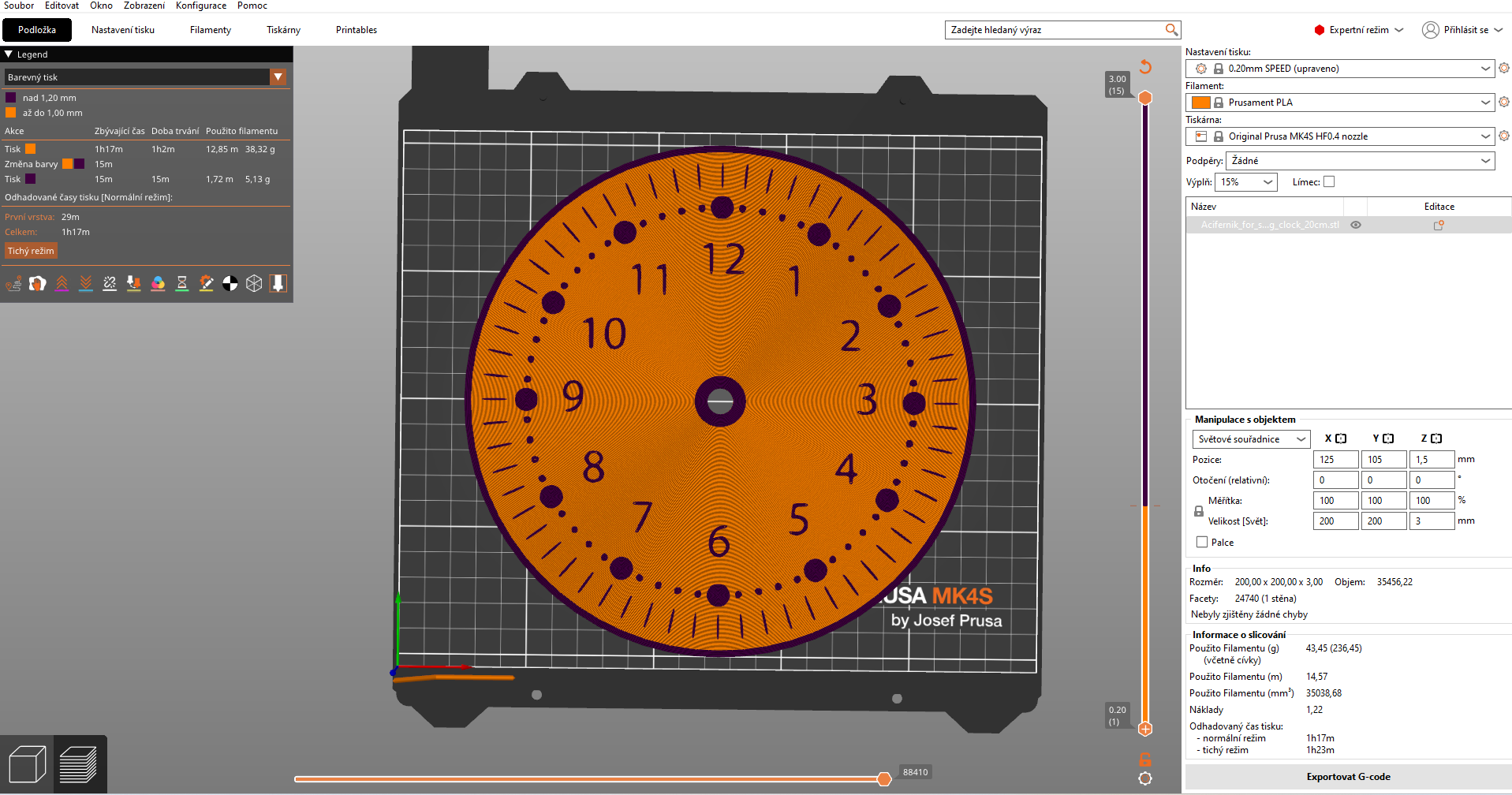1512x795 pixels.
Task: Click Přihlásit se login button
Action: coord(1463,30)
